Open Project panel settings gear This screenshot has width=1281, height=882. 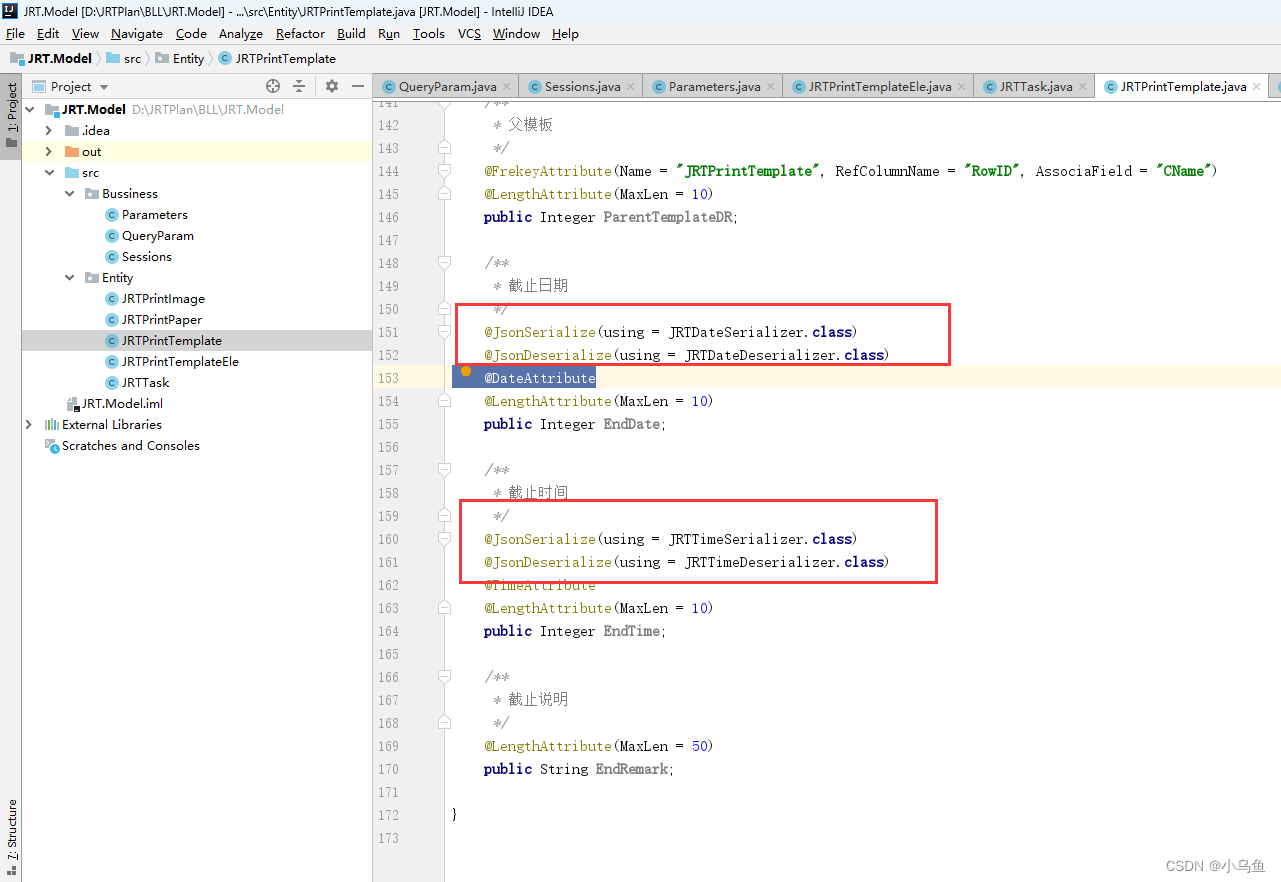(x=332, y=86)
